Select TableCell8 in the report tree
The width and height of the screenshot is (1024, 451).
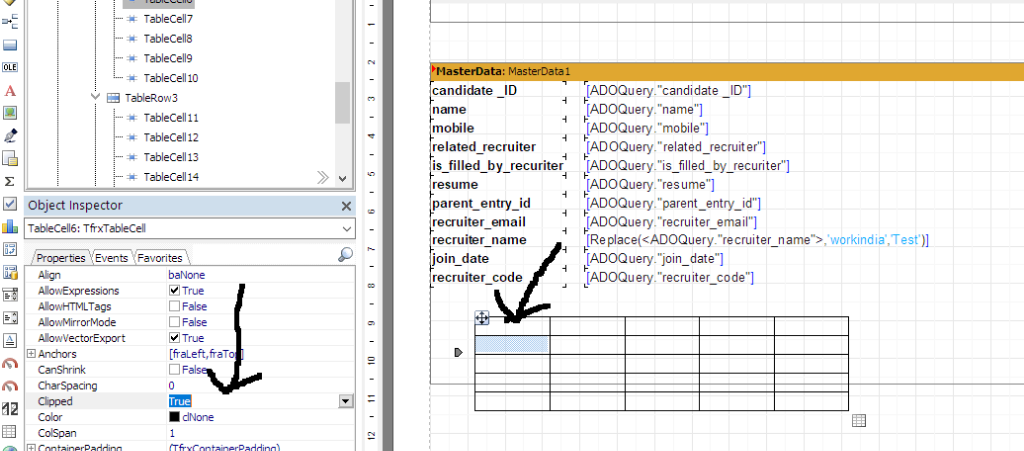click(168, 39)
